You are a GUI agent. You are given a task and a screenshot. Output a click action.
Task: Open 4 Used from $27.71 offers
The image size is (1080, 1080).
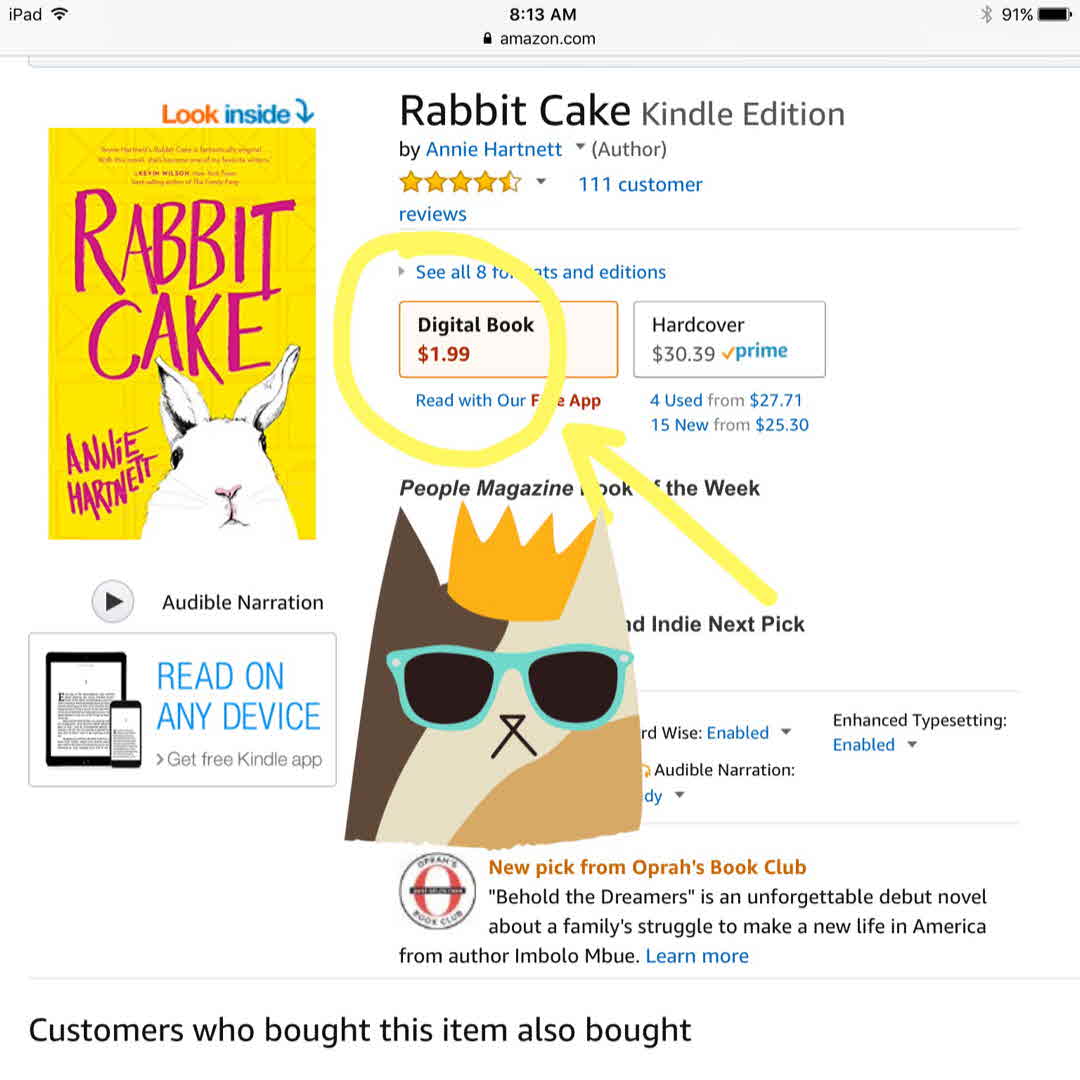click(x=726, y=400)
